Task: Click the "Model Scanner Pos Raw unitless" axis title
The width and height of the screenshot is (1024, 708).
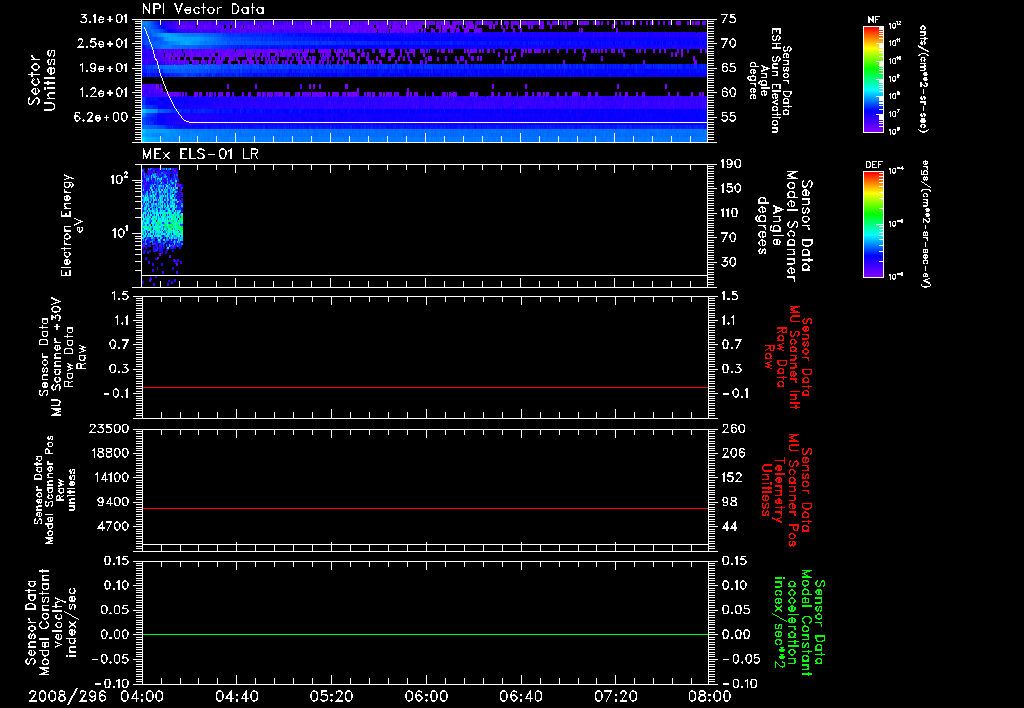Action: (x=54, y=490)
